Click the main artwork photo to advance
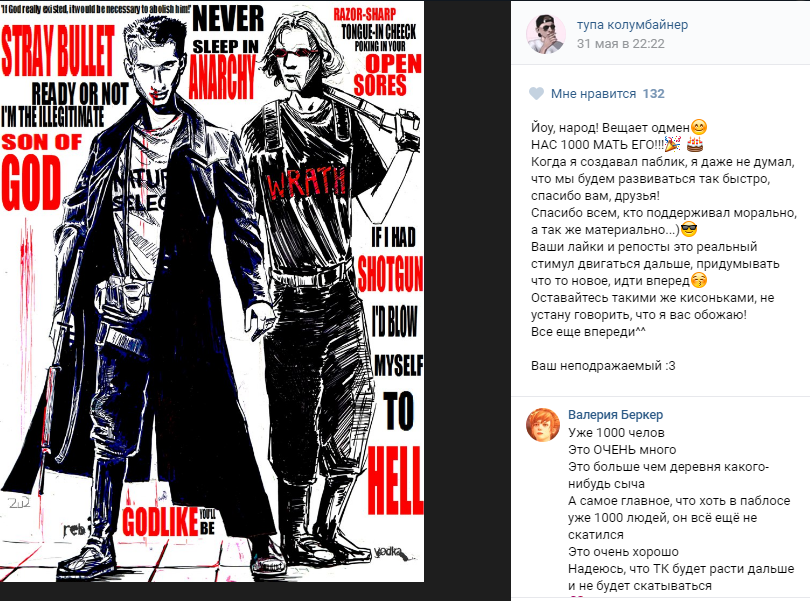The width and height of the screenshot is (810, 601). tap(212, 291)
